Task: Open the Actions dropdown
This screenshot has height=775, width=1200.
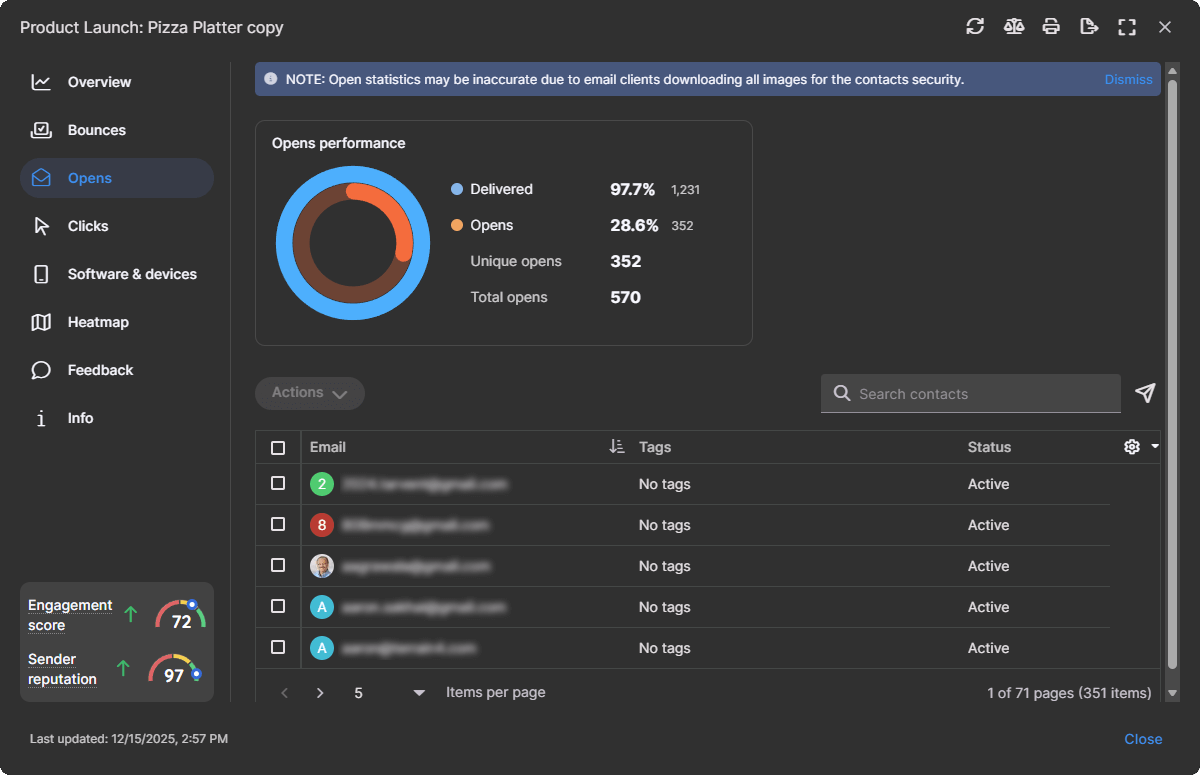Action: point(309,393)
